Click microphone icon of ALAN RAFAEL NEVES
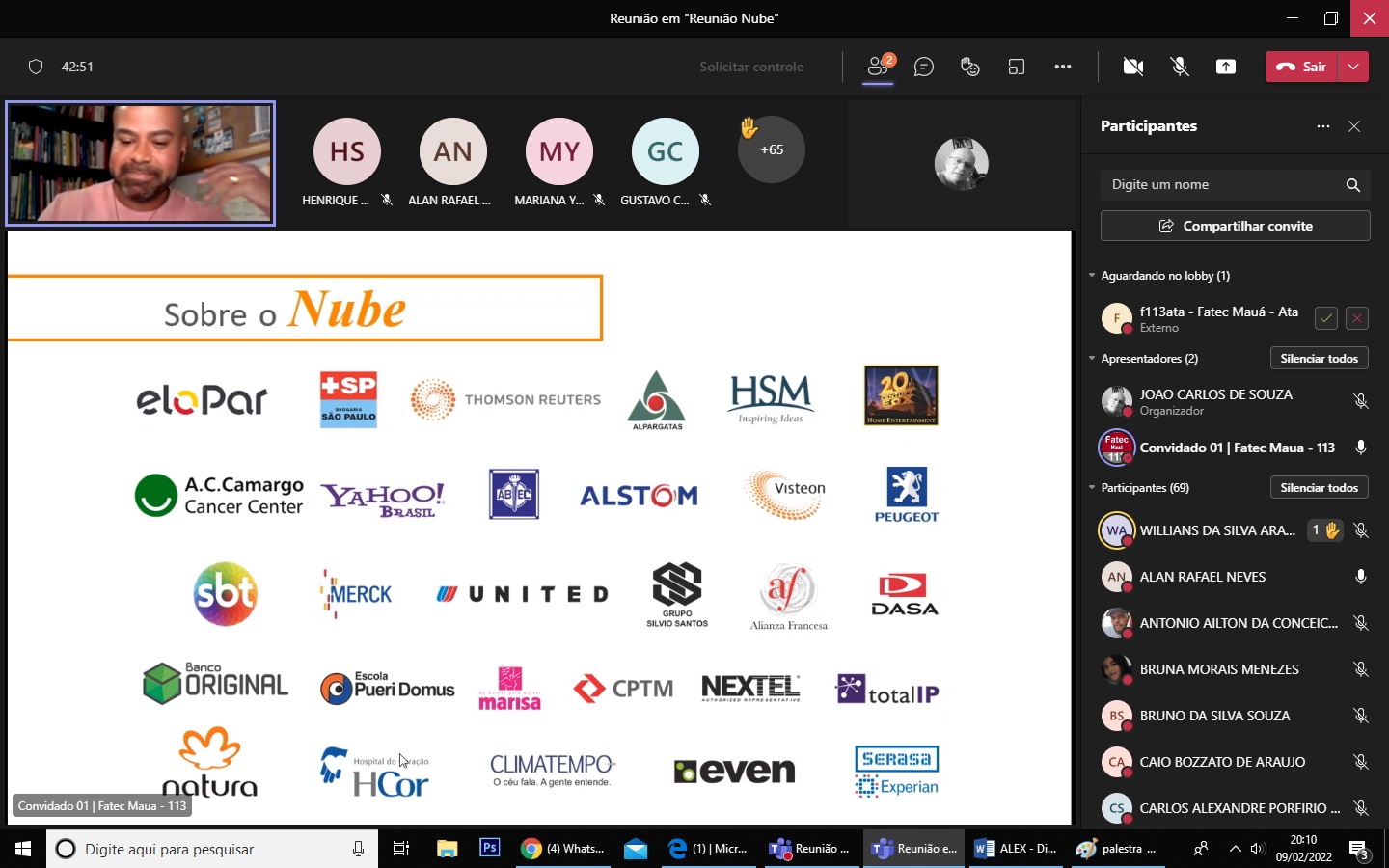This screenshot has width=1389, height=868. coord(1361,577)
